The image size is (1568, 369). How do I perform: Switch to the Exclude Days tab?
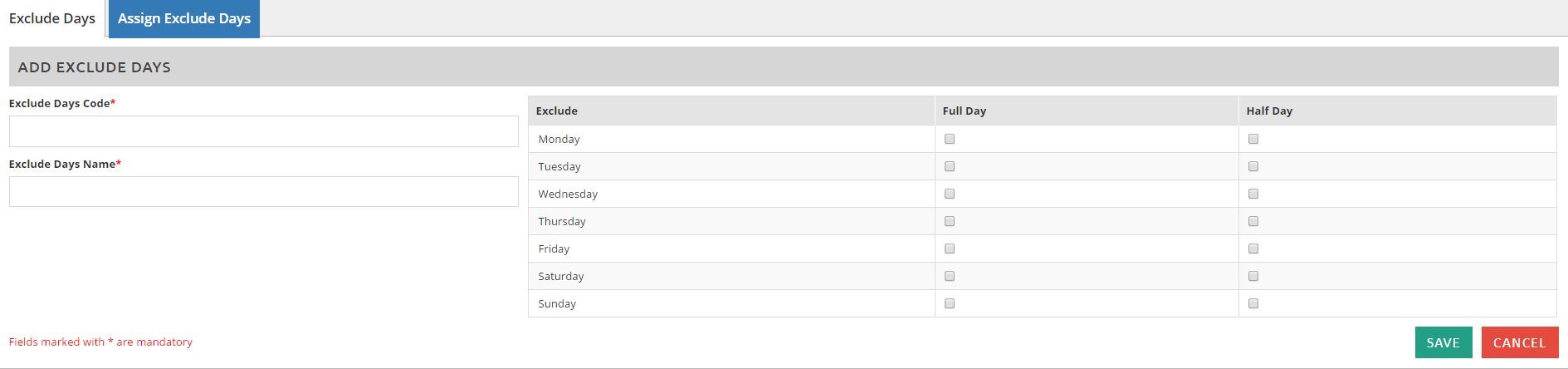[52, 18]
